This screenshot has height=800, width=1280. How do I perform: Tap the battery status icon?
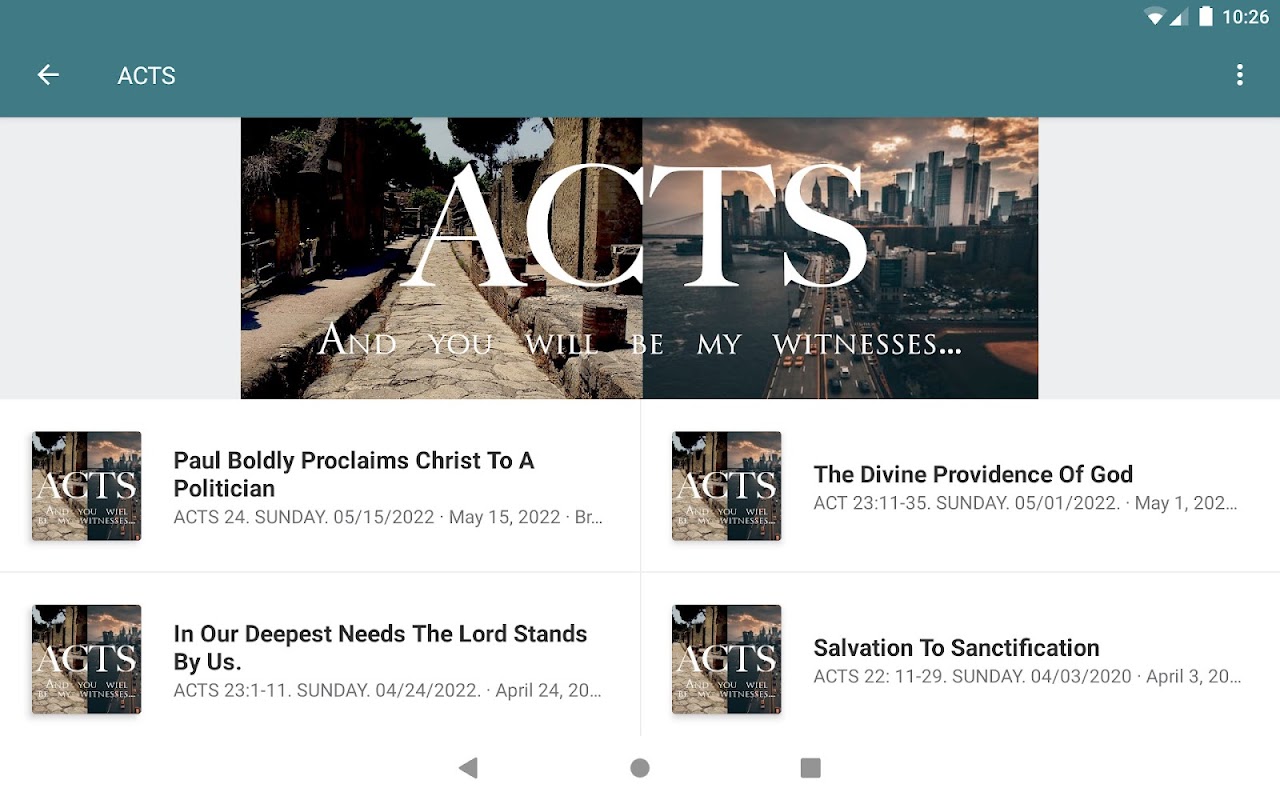pyautogui.click(x=1206, y=16)
